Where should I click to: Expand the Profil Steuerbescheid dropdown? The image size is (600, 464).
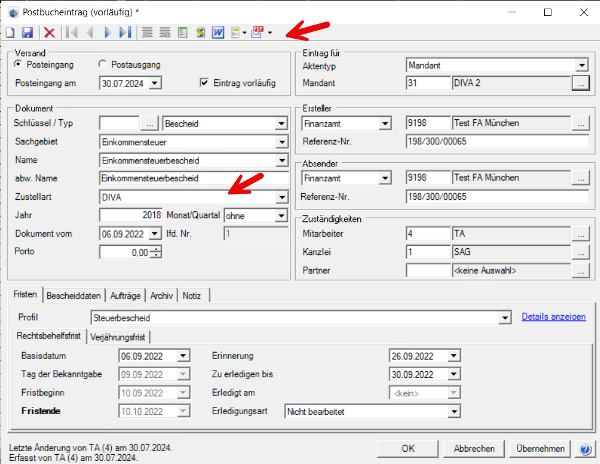coord(505,318)
